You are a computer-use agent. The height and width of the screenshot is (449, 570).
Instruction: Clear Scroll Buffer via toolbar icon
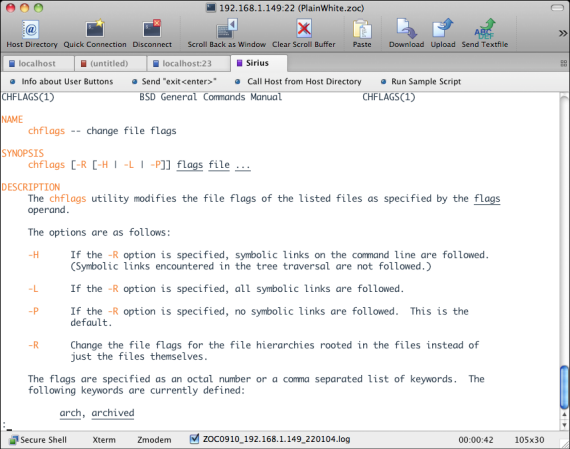coord(304,29)
